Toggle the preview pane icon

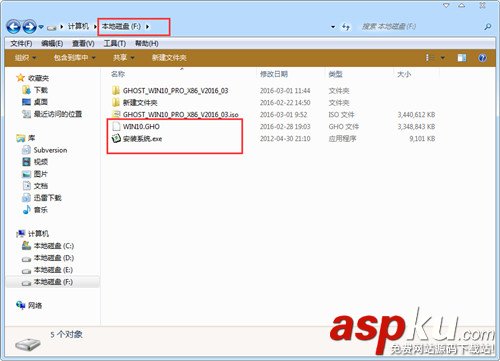[462, 58]
